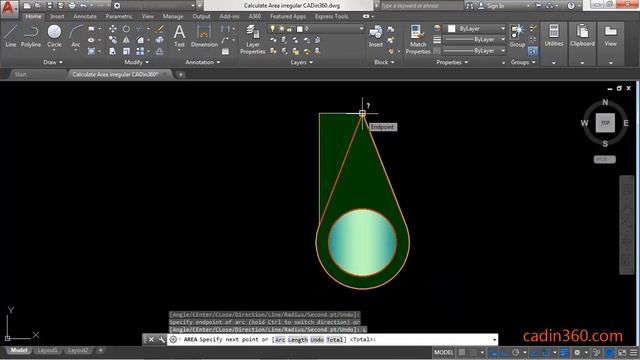Expand the Modify panel
The height and width of the screenshot is (360, 640).
click(x=136, y=62)
